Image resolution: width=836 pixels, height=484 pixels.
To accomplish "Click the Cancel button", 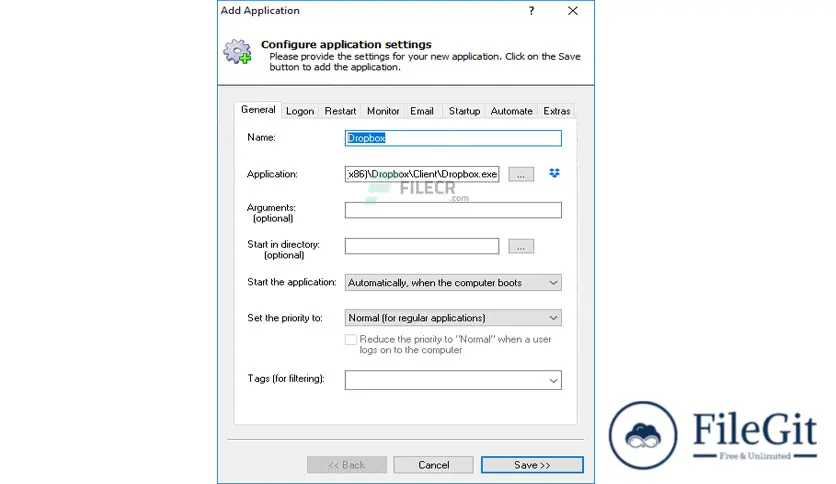I will pos(433,465).
